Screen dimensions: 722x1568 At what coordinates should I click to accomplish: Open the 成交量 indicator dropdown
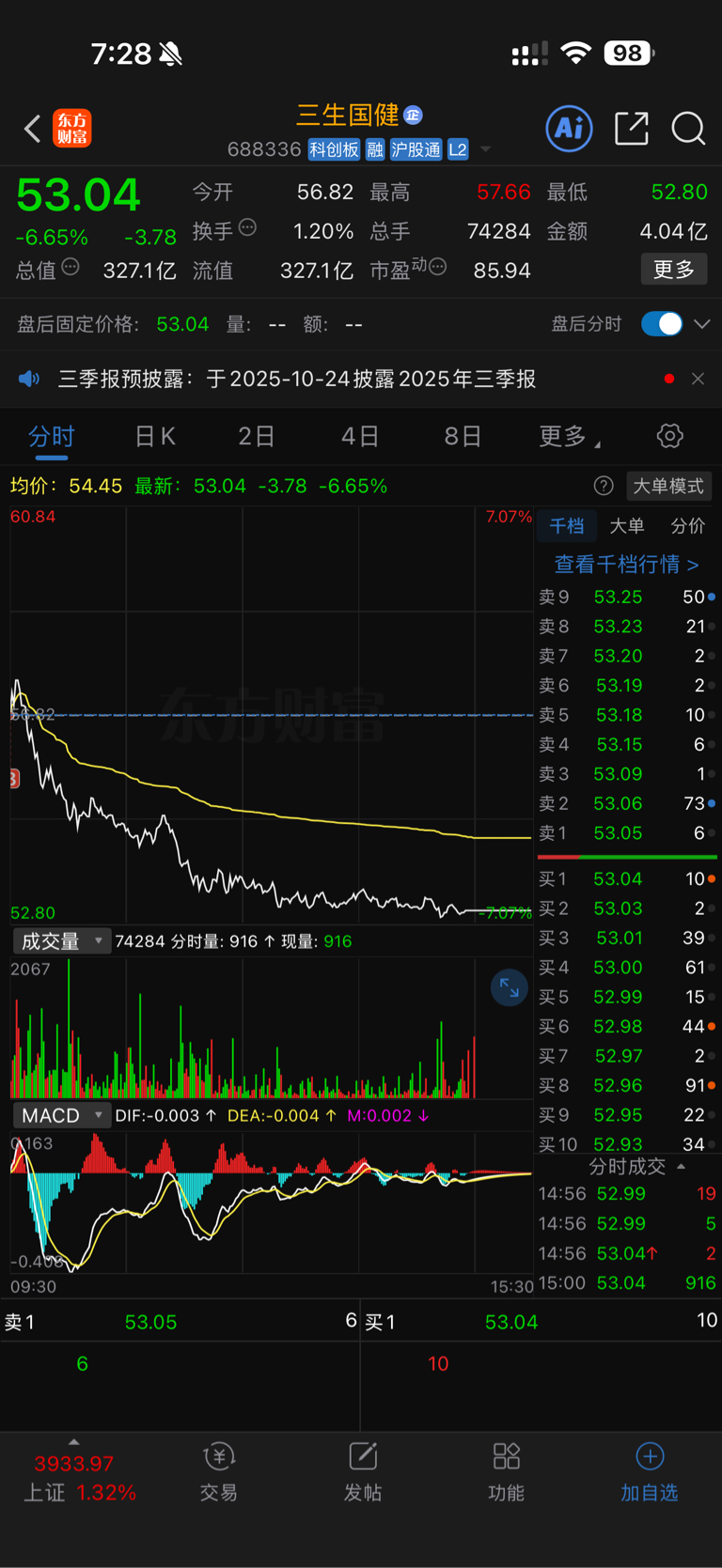[x=61, y=940]
